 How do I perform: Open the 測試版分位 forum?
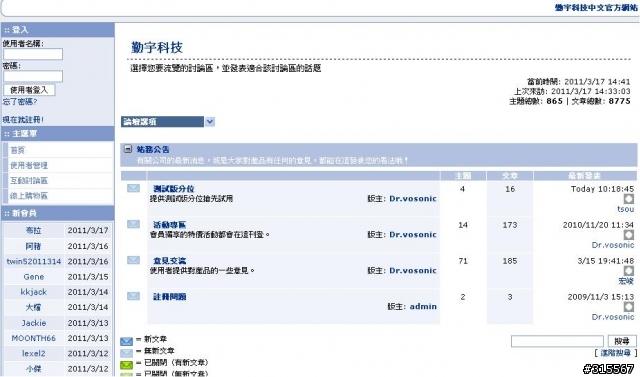click(173, 188)
